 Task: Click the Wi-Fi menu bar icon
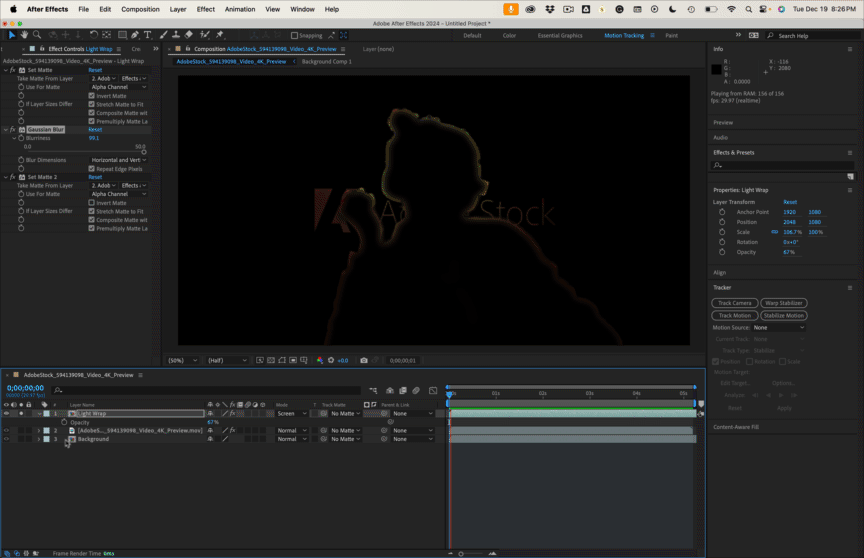coord(731,9)
